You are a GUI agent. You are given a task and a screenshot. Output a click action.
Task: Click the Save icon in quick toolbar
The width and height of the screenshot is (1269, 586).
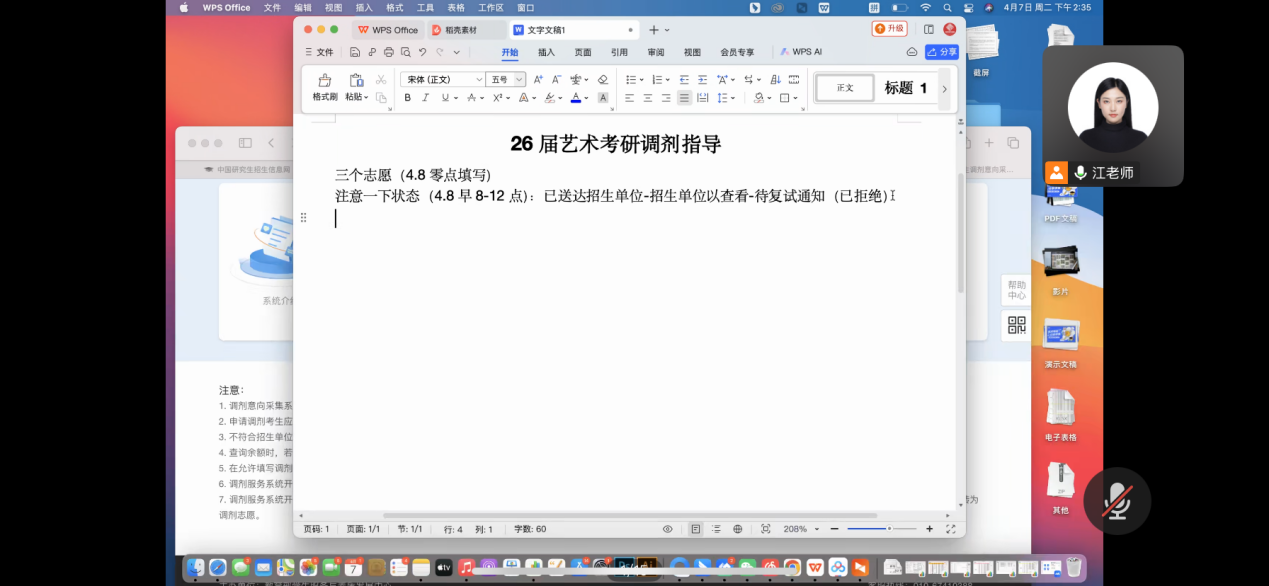point(355,52)
